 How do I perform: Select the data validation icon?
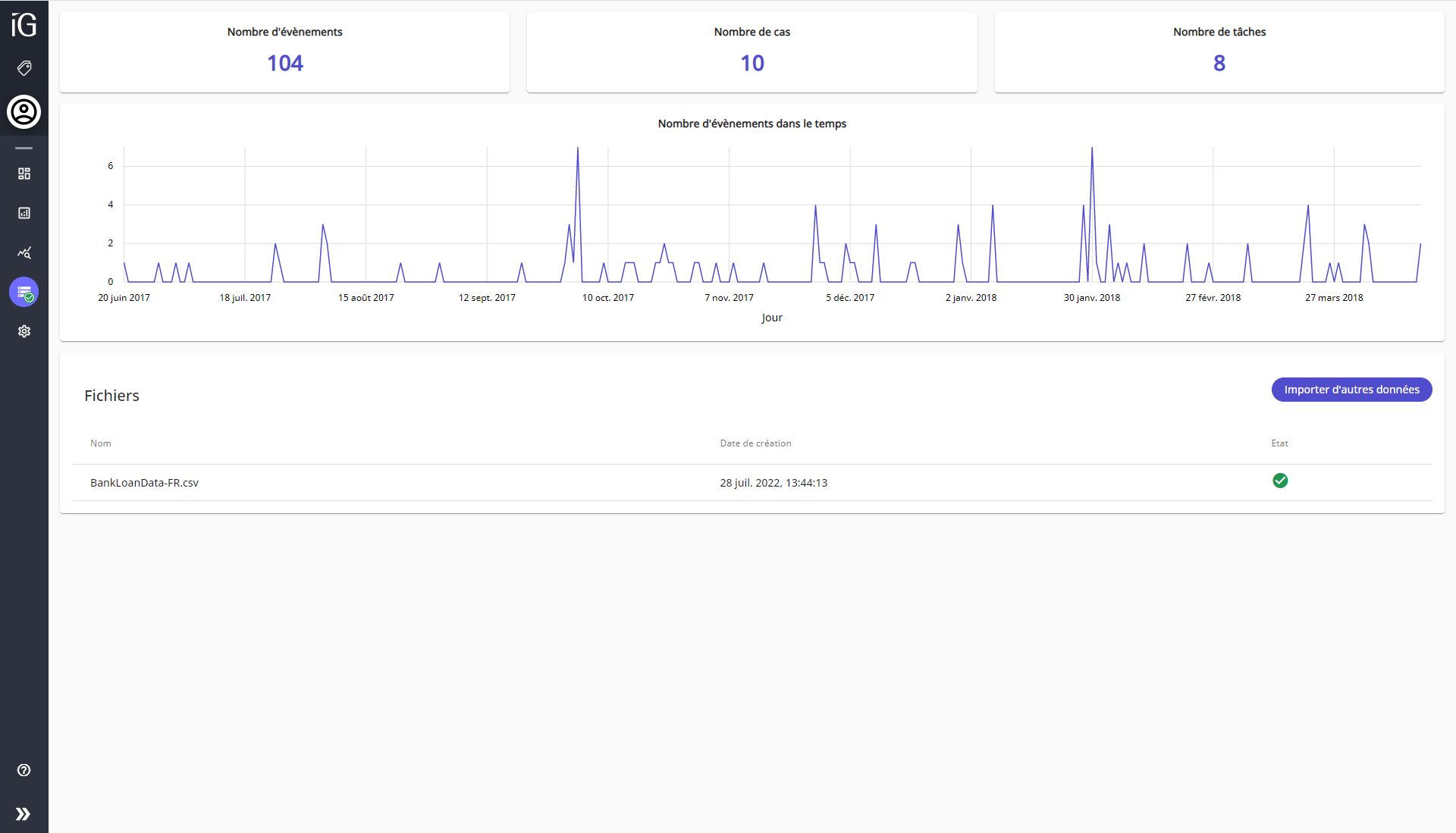pos(24,292)
